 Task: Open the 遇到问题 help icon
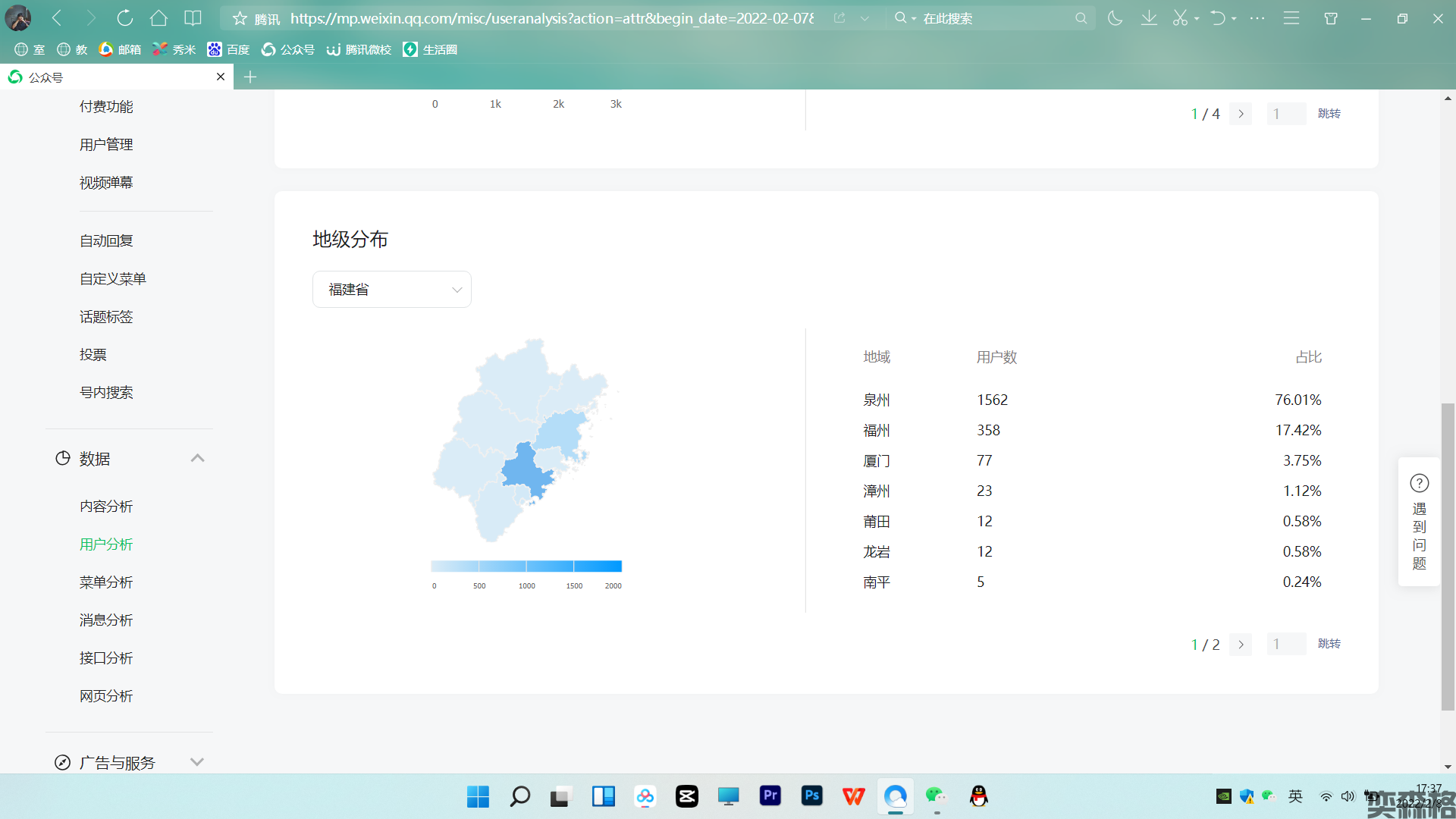[x=1419, y=484]
